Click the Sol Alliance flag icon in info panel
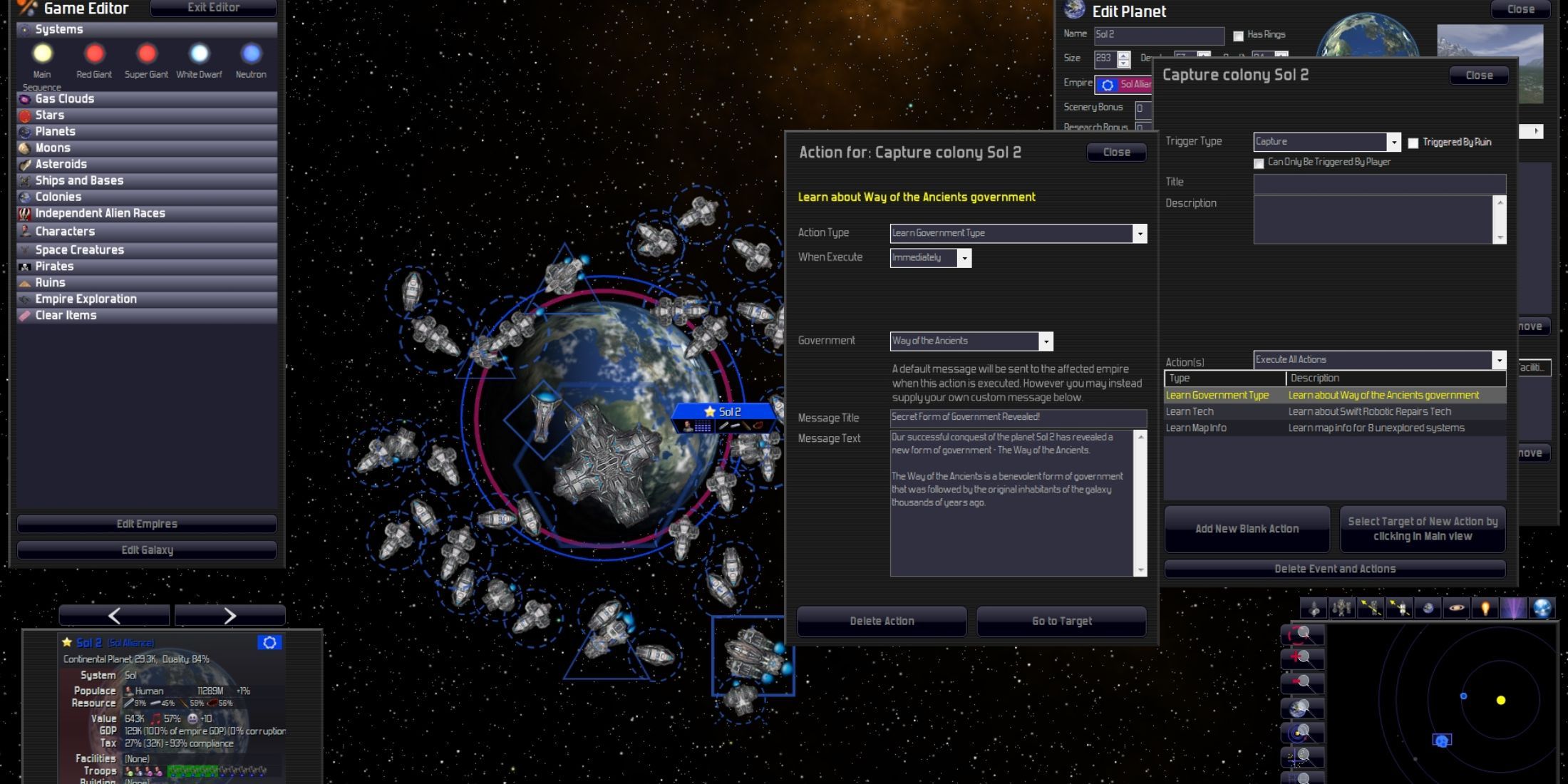The image size is (1568, 784). pyautogui.click(x=269, y=642)
